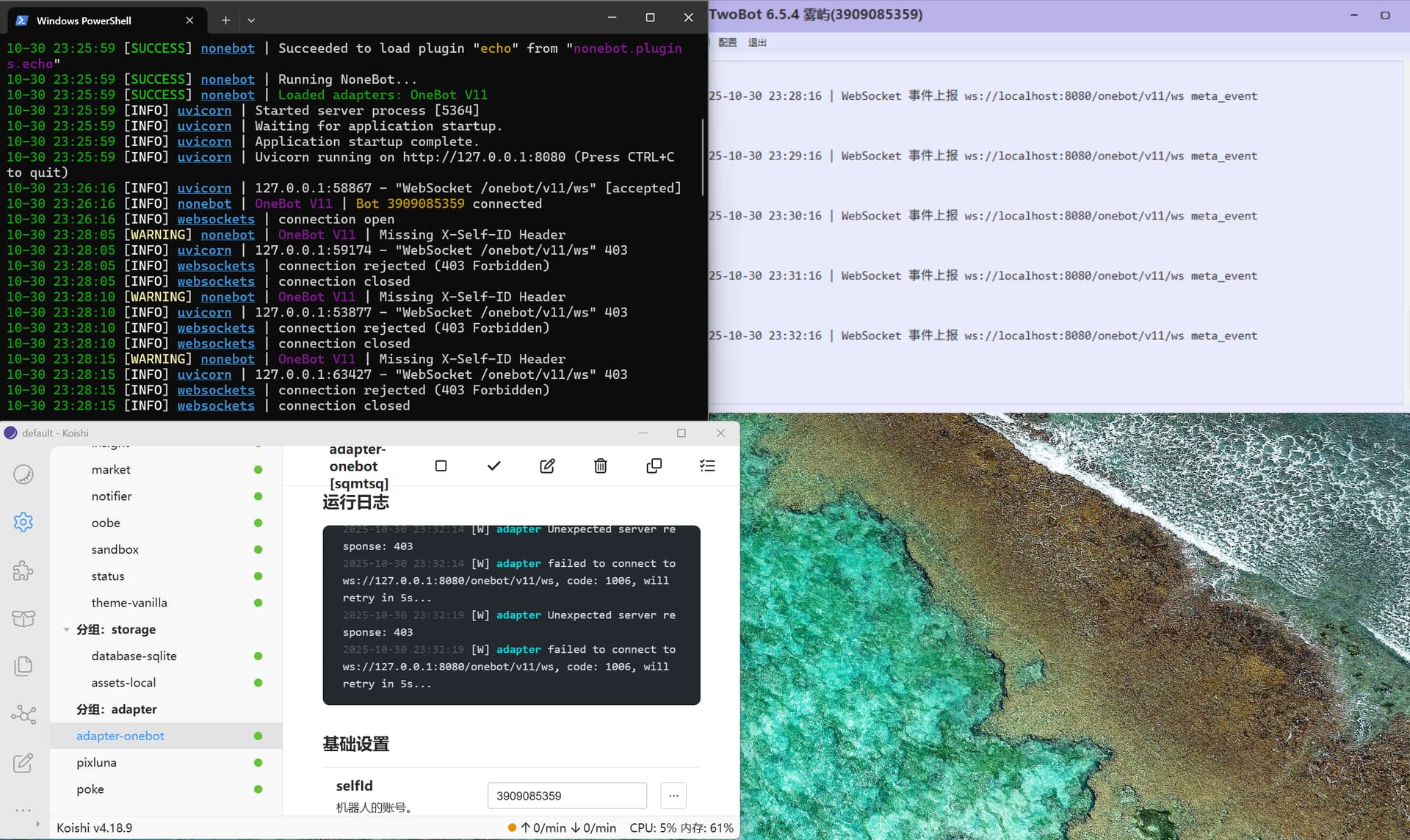1410x840 pixels.
Task: Collapse the storage group in plugin tree
Action: [x=67, y=630]
